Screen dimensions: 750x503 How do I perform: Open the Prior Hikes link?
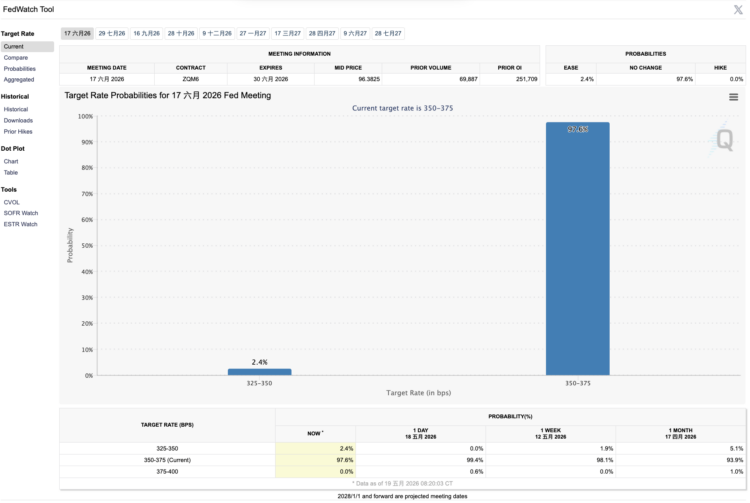click(18, 131)
